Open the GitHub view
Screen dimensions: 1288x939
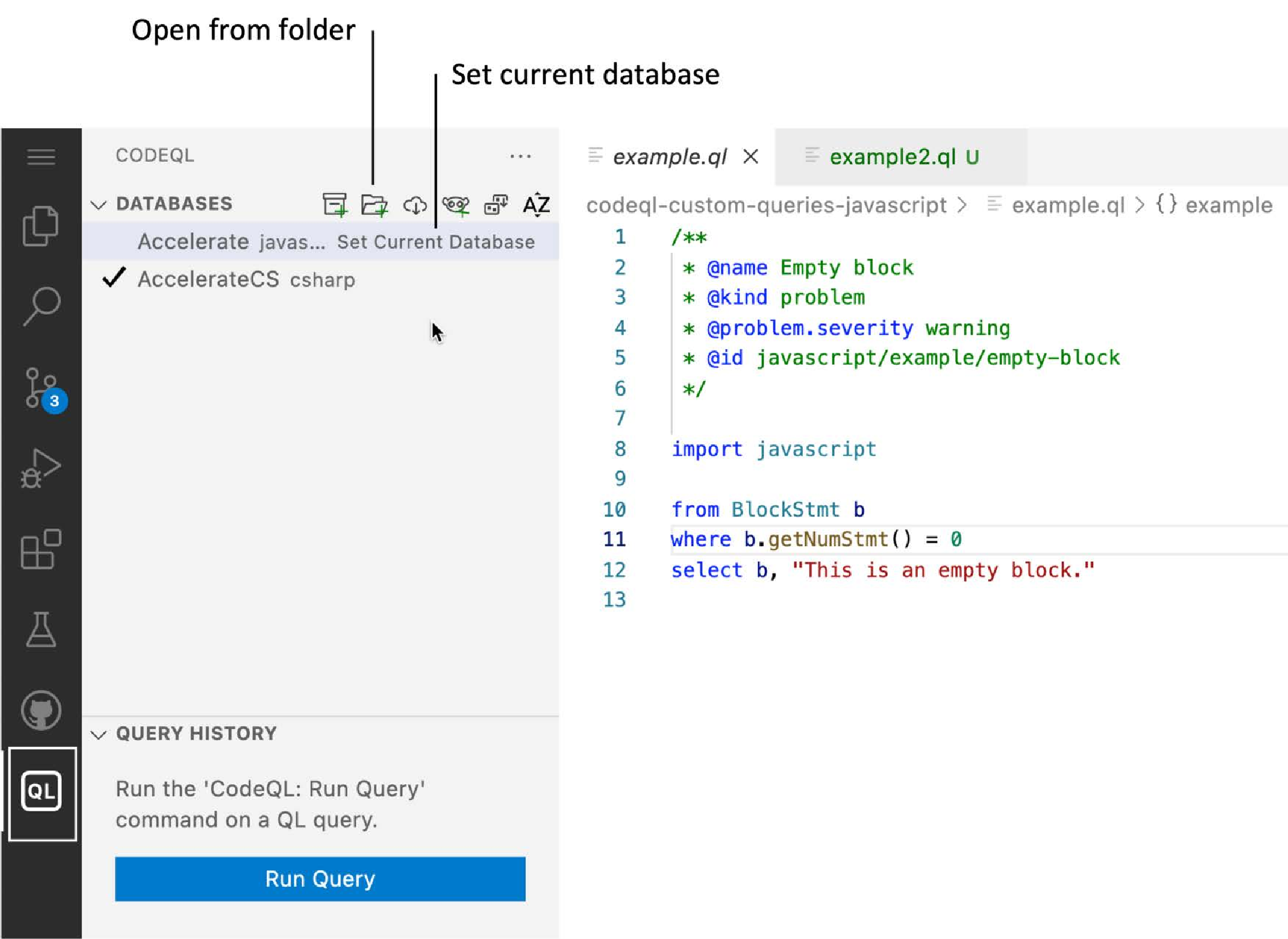pos(41,710)
